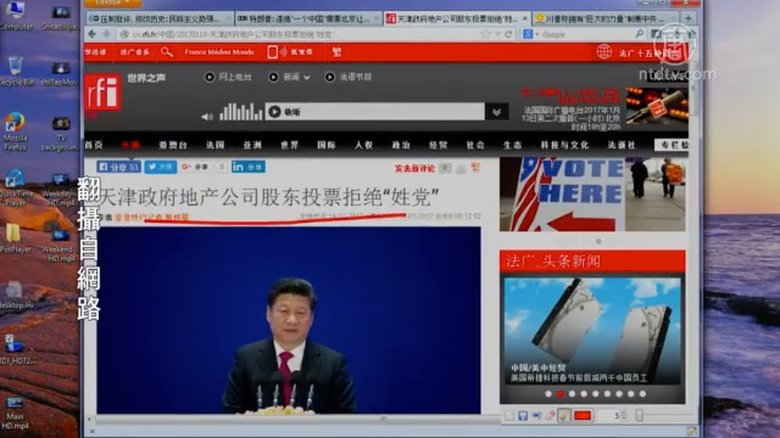
Task: Click the red color swatch in bottom toolbar
Action: (x=582, y=415)
